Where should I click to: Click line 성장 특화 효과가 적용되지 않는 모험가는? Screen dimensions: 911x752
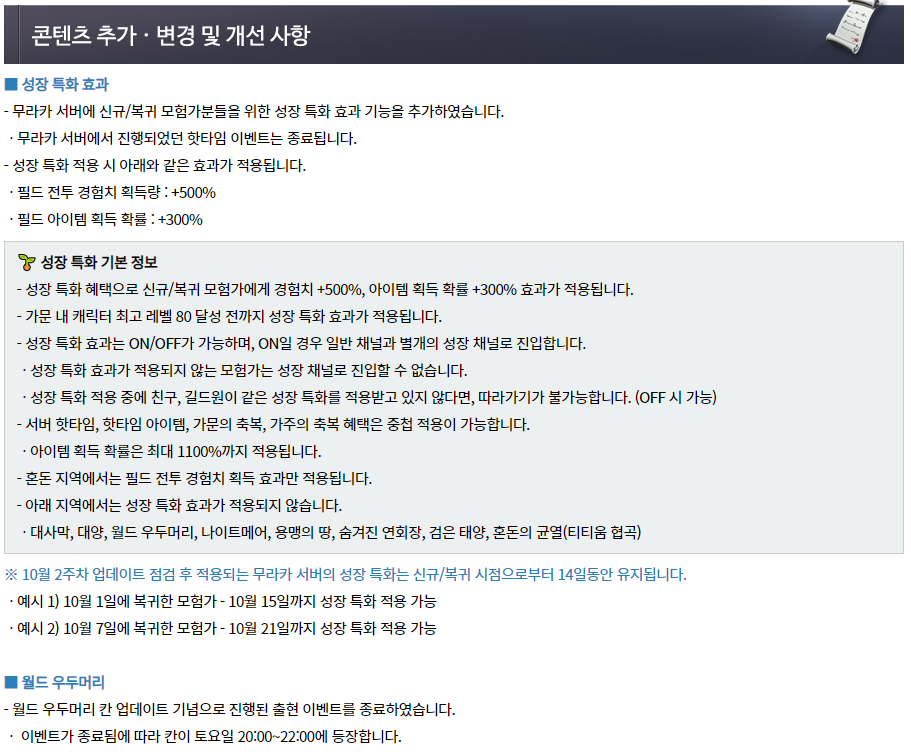tap(245, 370)
